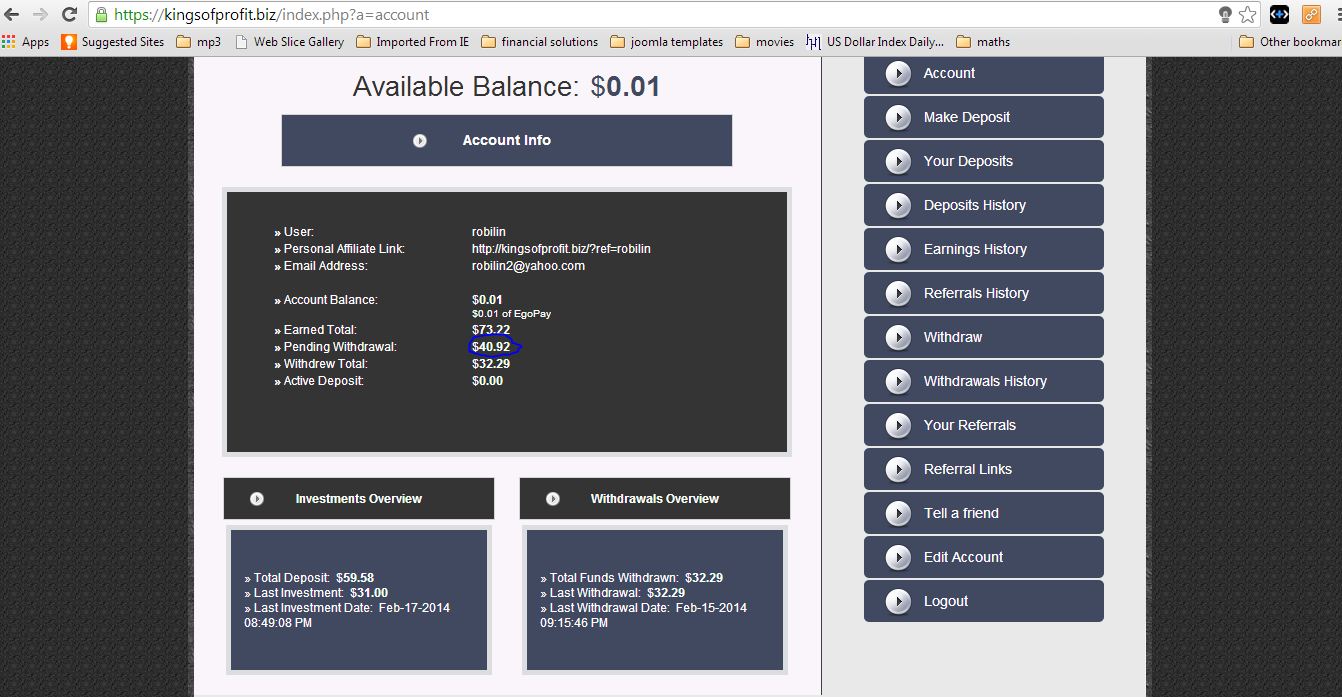The image size is (1342, 697).
Task: Click the green padlock security icon
Action: pos(101,15)
